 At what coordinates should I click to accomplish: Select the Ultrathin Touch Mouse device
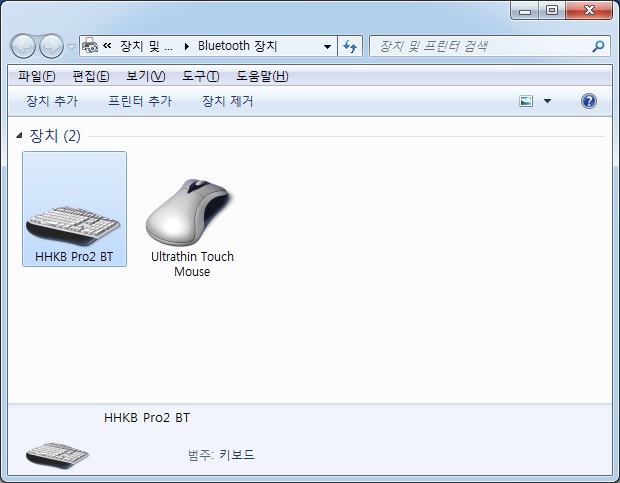192,228
